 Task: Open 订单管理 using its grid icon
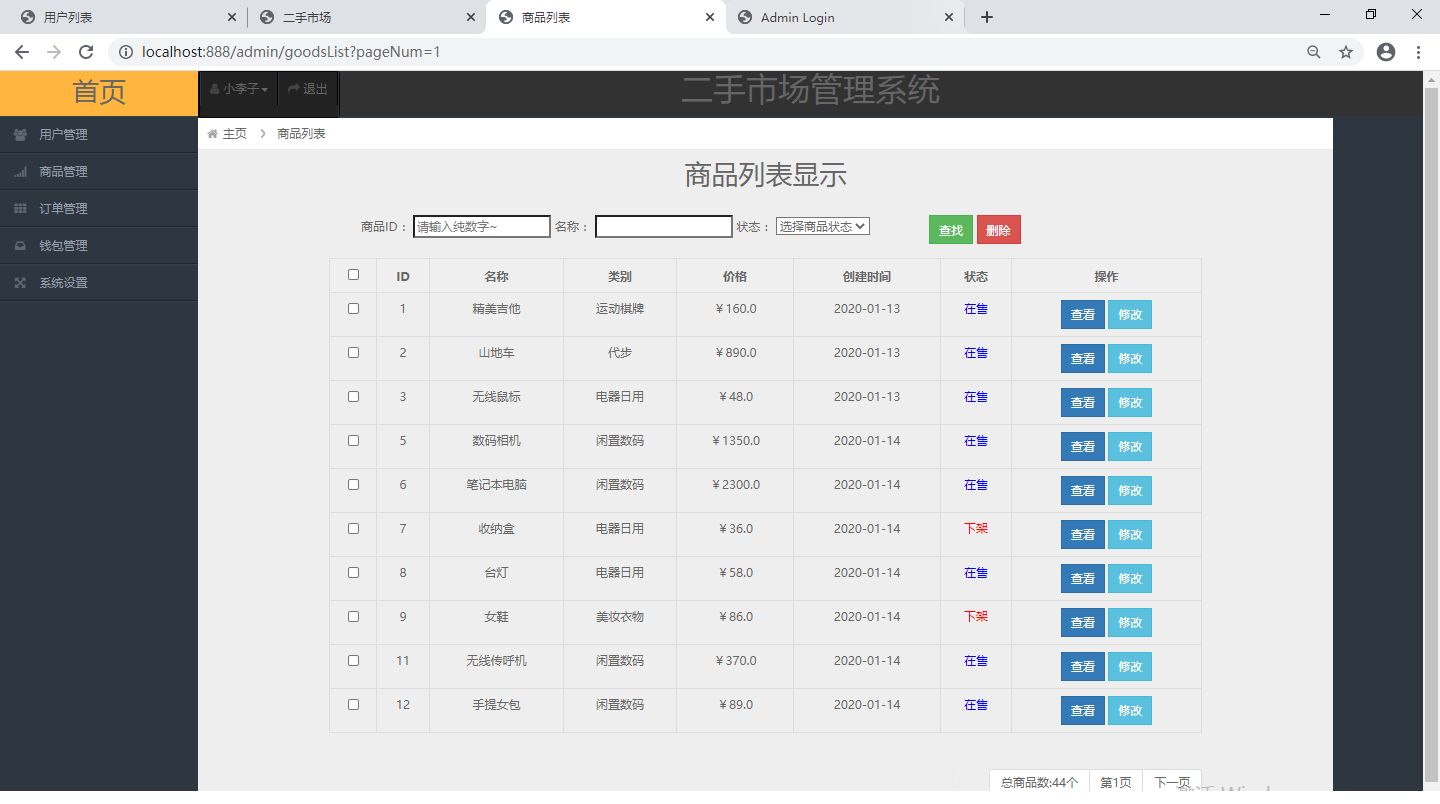(18, 207)
